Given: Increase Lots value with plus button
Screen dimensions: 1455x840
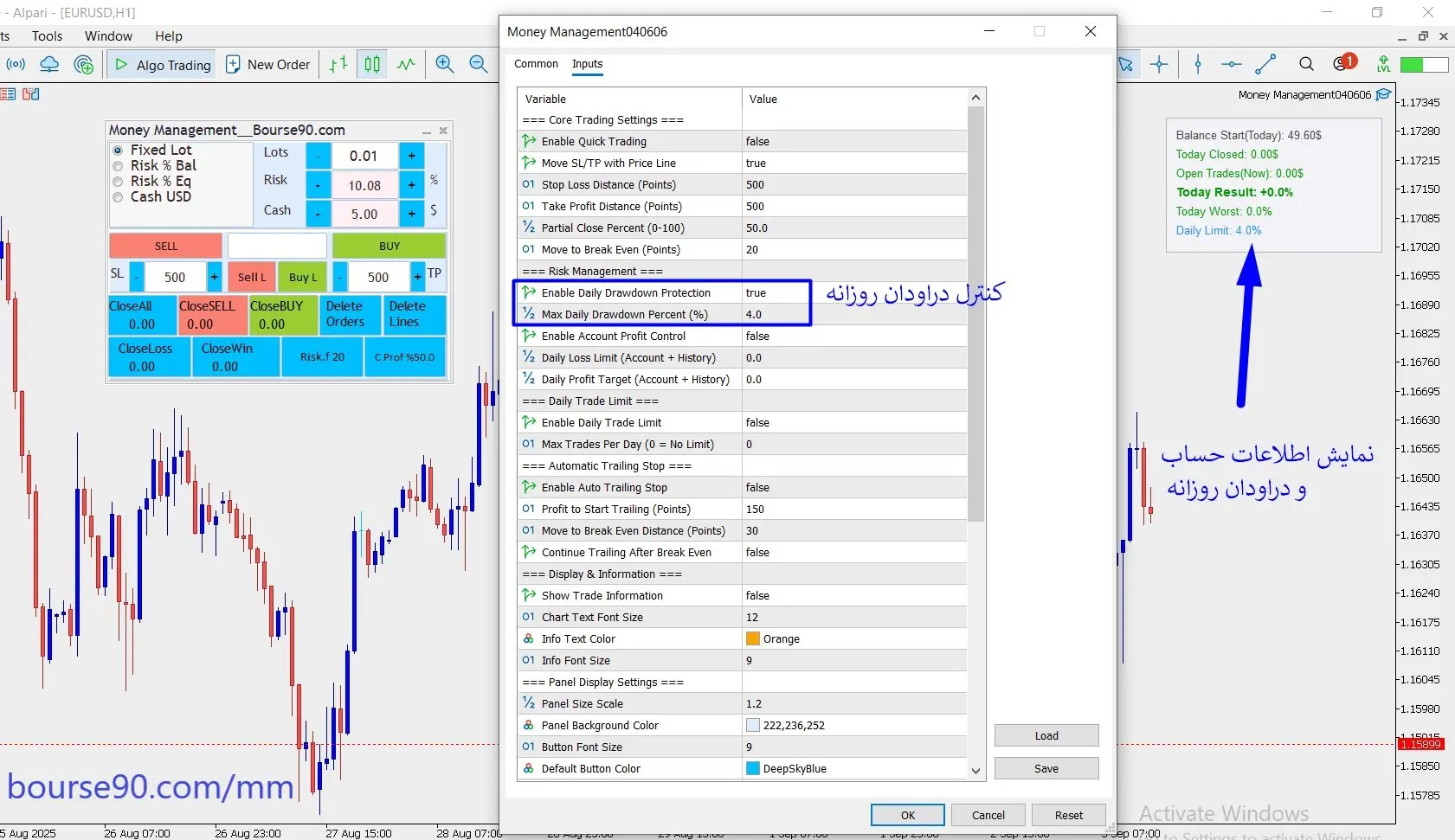Looking at the screenshot, I should pos(411,156).
